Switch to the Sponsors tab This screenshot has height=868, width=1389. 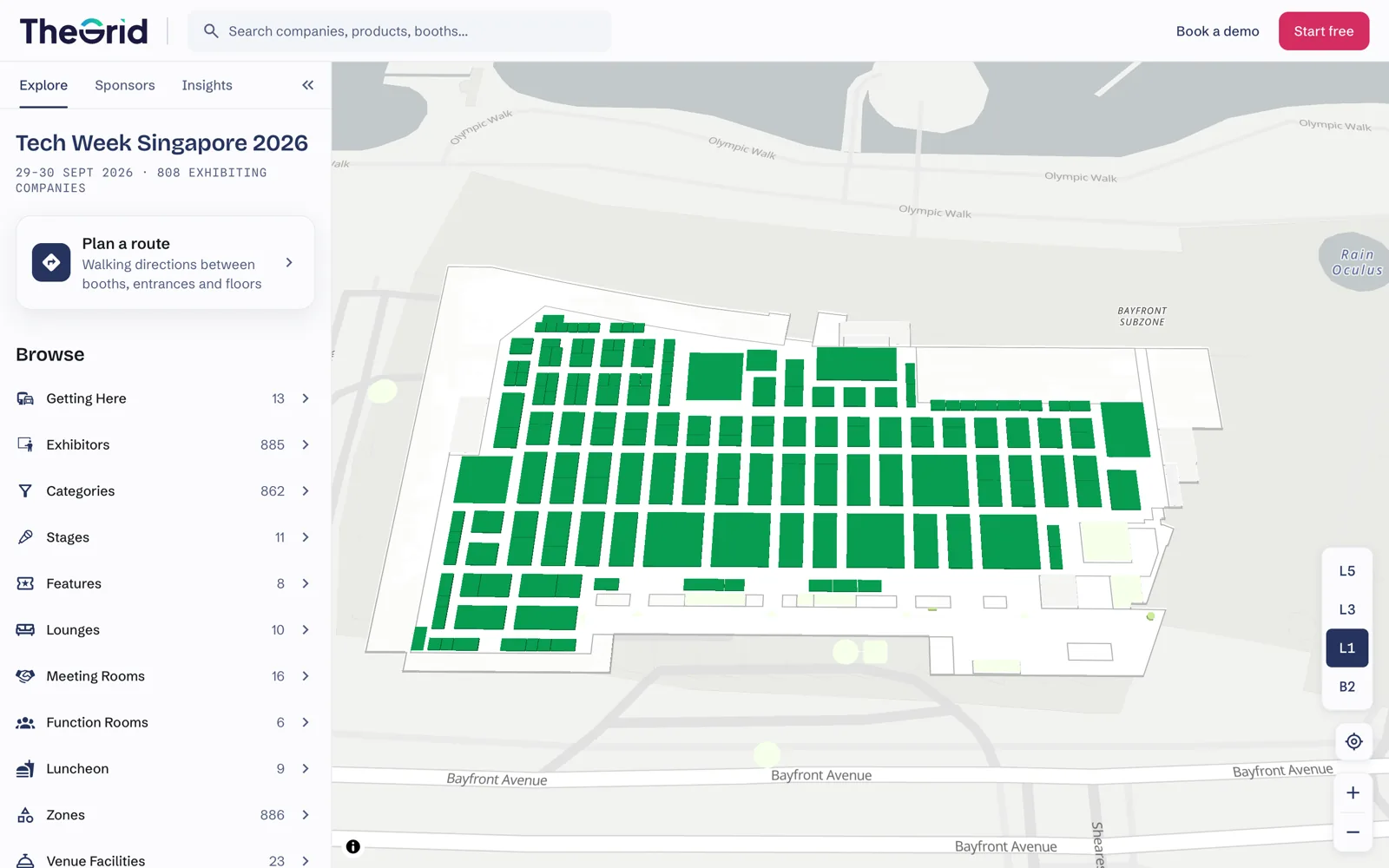coord(125,85)
